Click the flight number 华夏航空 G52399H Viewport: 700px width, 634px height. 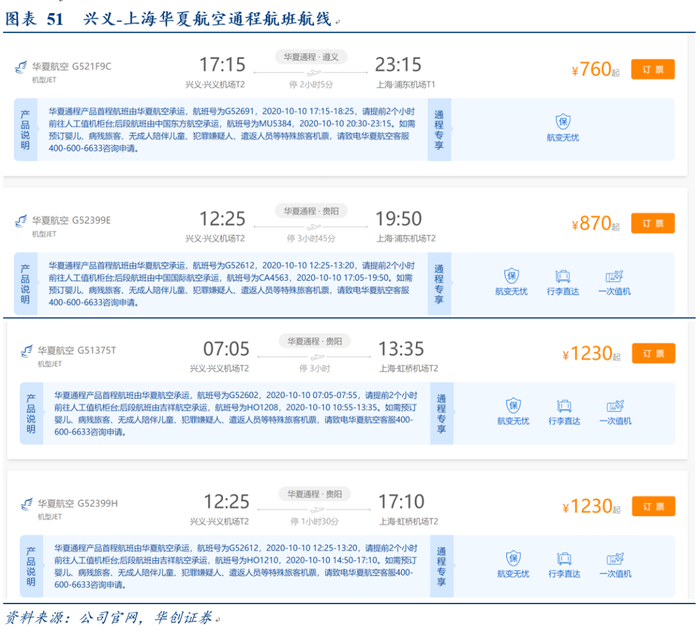tap(78, 504)
